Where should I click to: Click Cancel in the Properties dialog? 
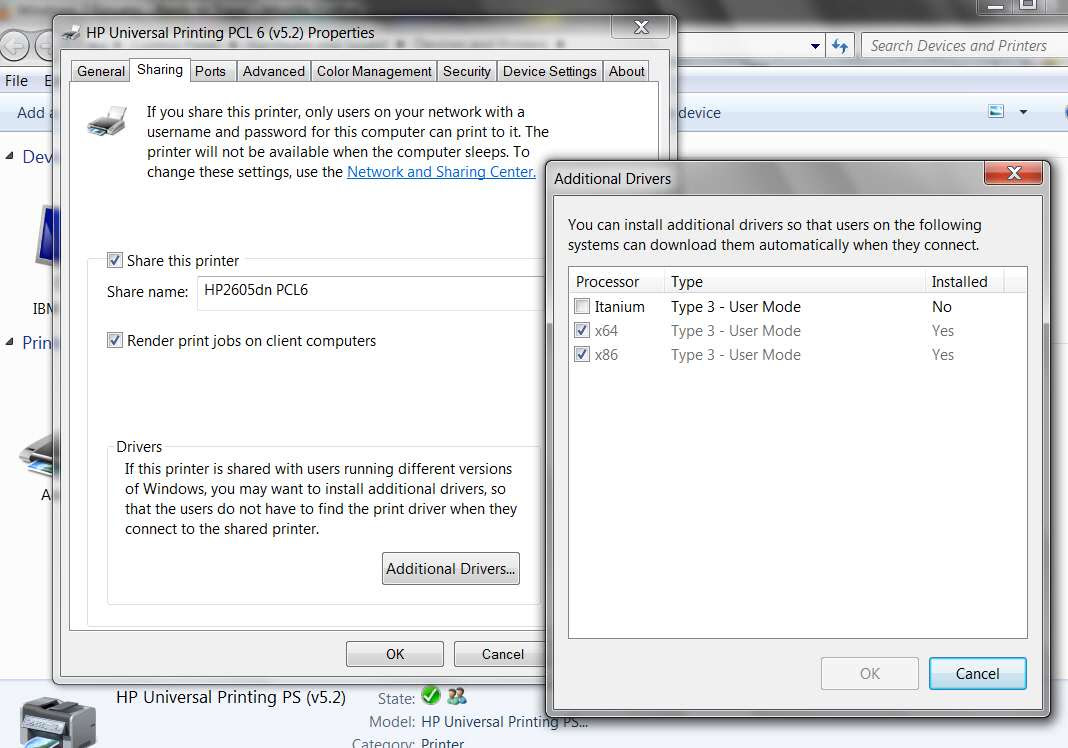502,654
